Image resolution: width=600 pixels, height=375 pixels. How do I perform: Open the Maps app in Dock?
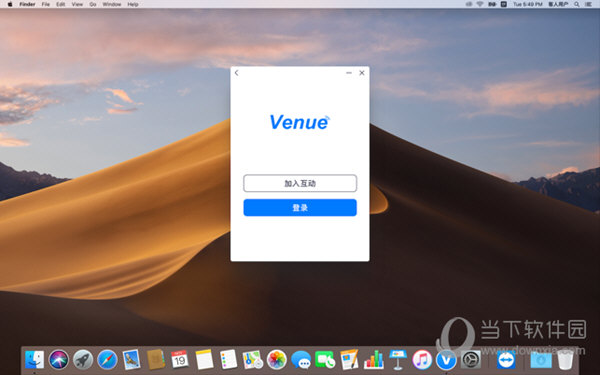[253, 360]
